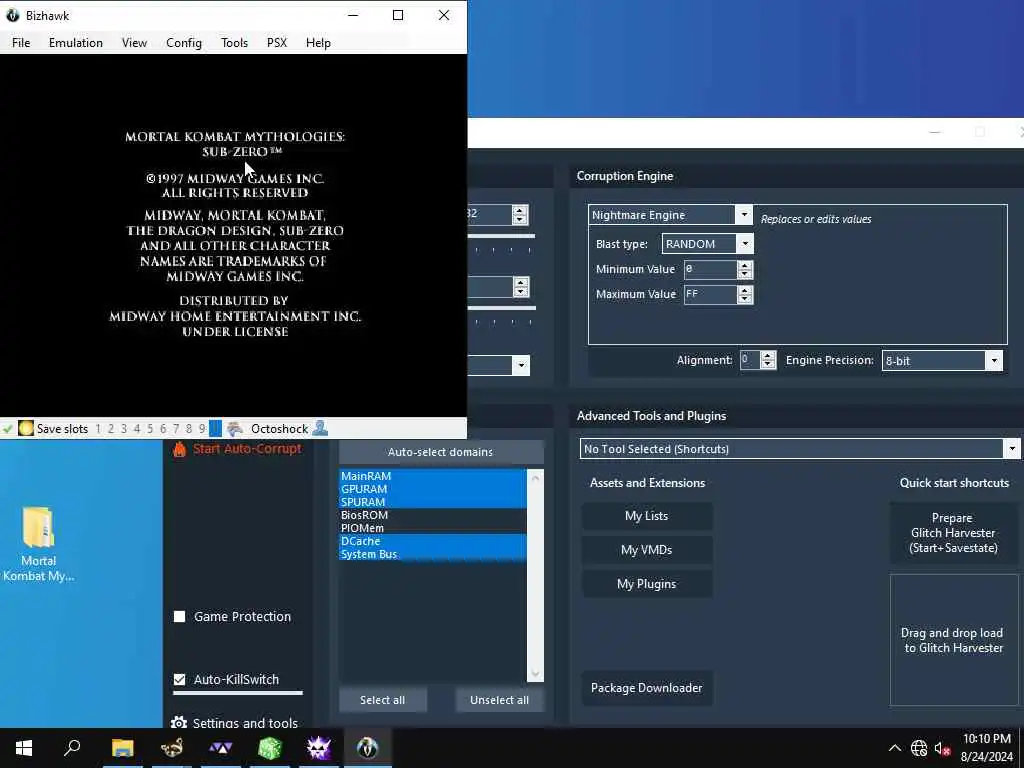This screenshot has height=768, width=1024.
Task: Open Mortal Kombat My... desktop folder
Action: click(x=38, y=543)
